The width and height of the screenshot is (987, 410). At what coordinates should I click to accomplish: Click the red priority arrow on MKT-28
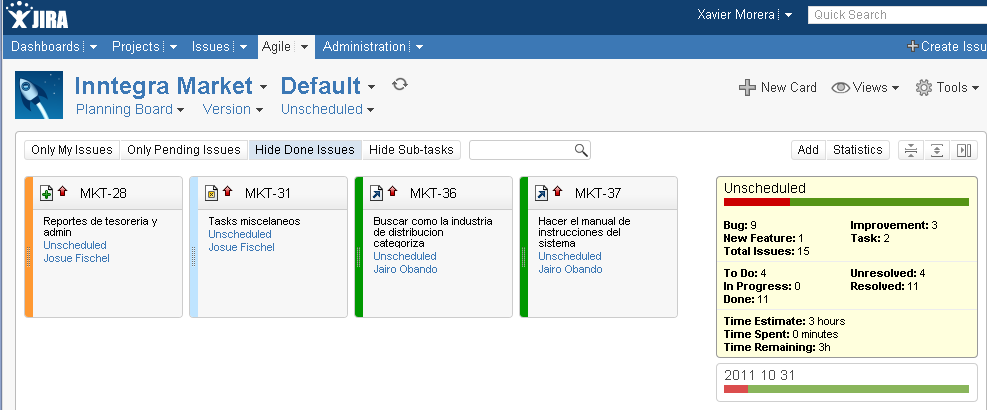[x=62, y=191]
